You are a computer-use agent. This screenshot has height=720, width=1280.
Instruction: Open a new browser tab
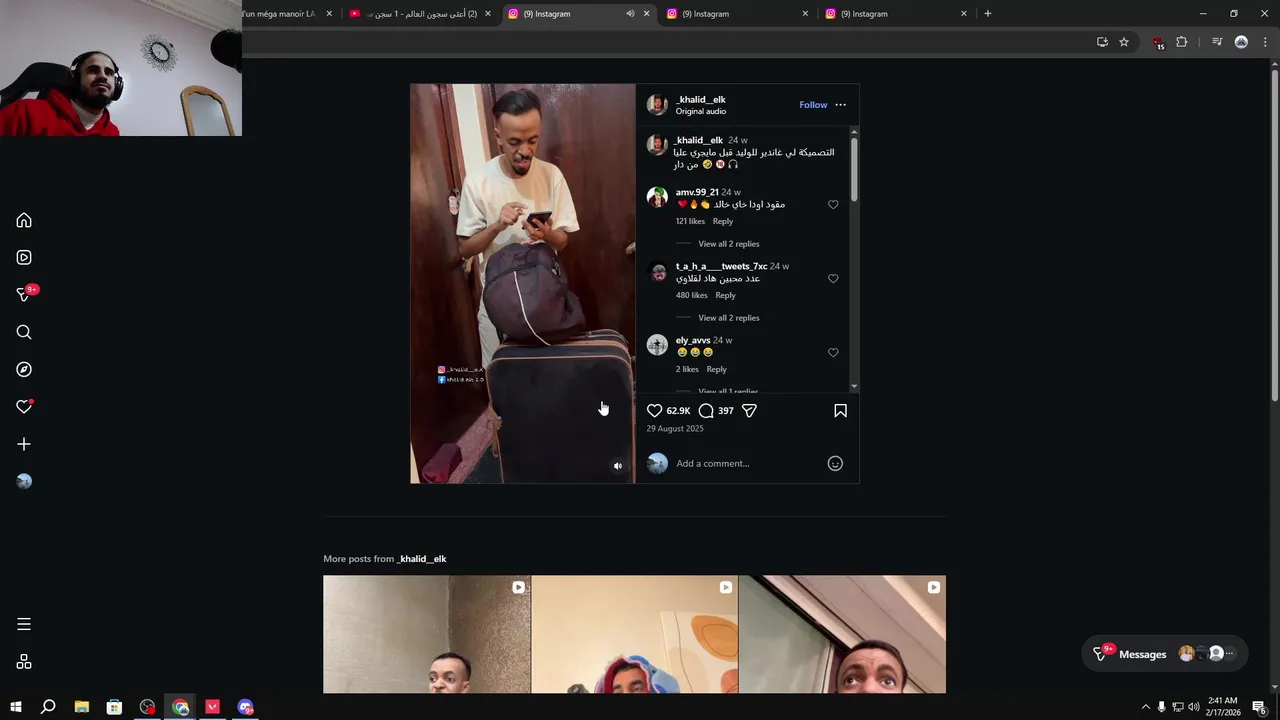point(988,14)
